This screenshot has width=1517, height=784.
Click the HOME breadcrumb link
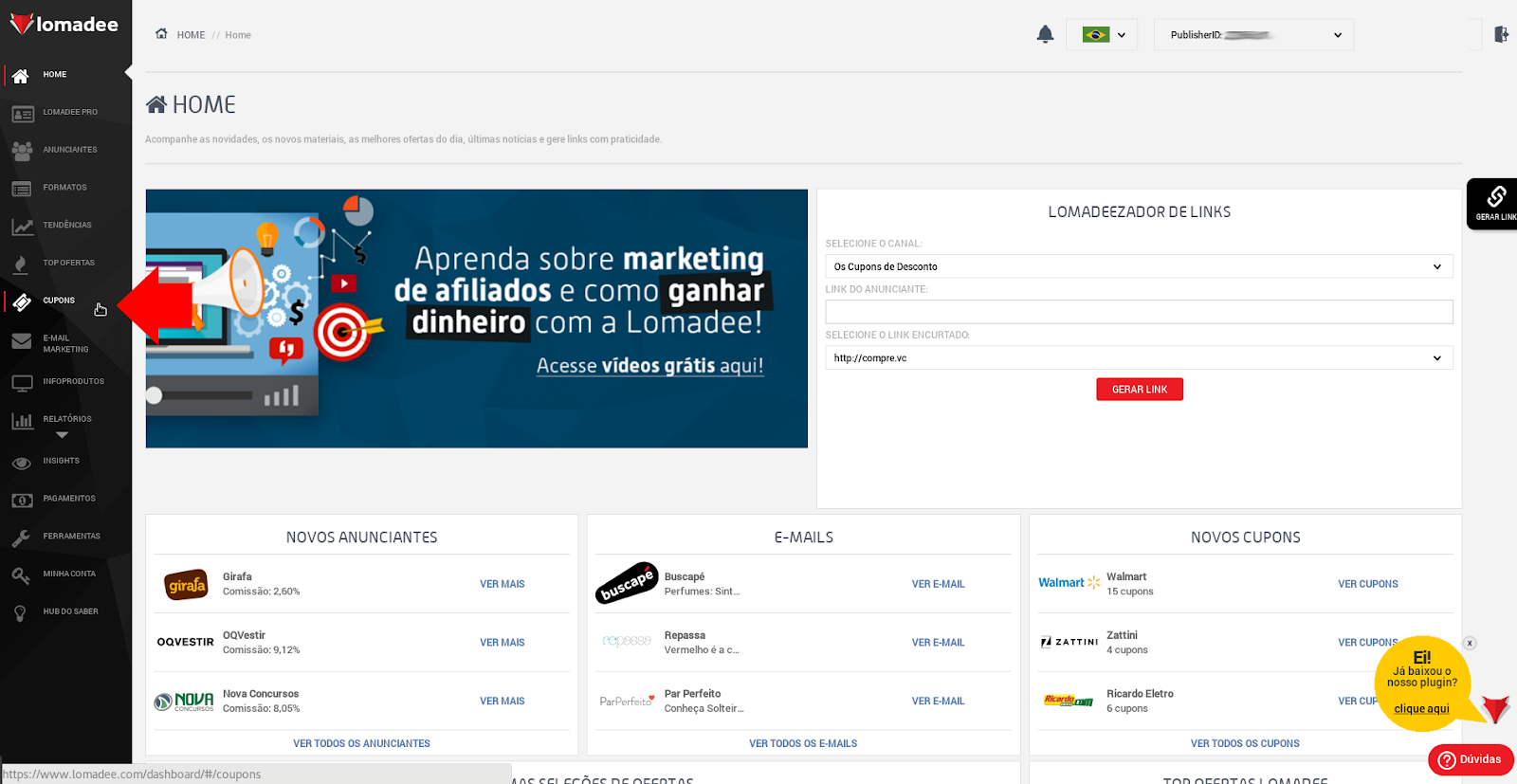coord(191,35)
